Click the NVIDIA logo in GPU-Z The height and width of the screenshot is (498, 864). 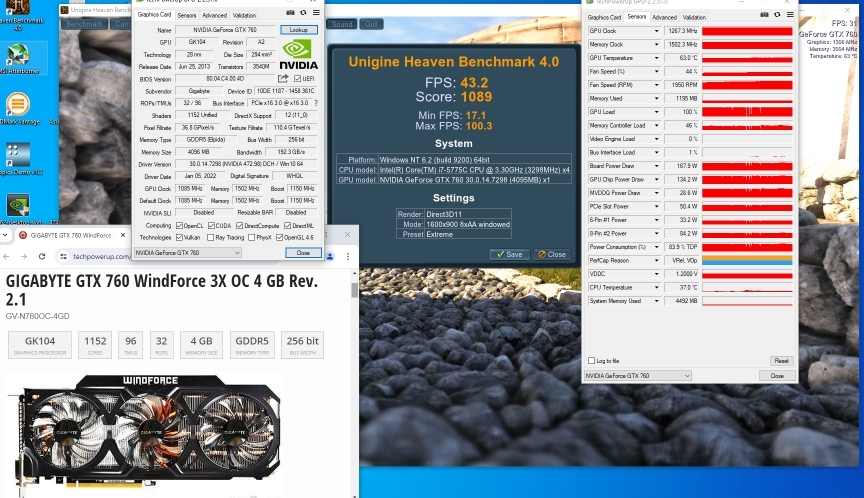299,55
